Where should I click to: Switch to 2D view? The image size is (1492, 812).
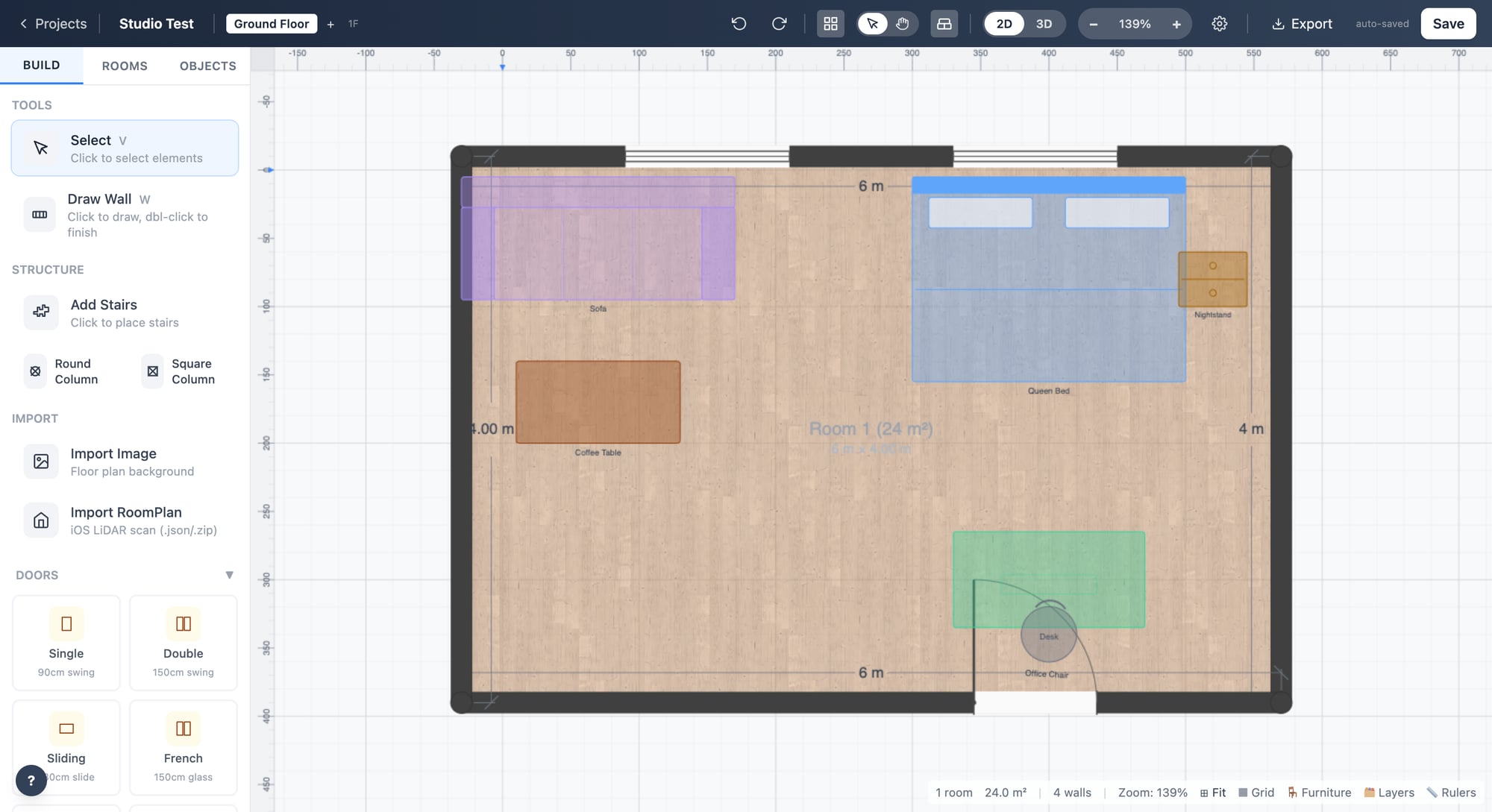[x=1004, y=24]
